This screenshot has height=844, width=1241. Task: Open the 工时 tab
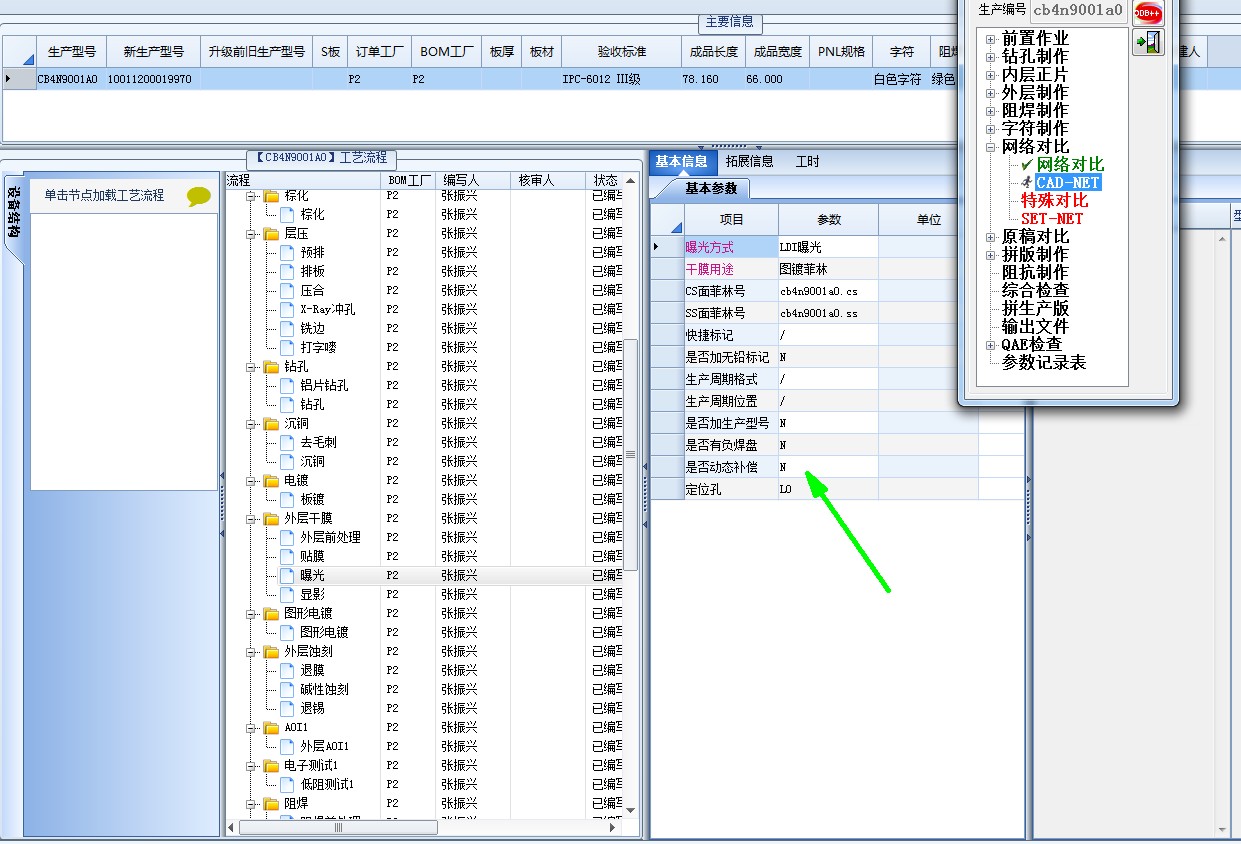point(807,161)
